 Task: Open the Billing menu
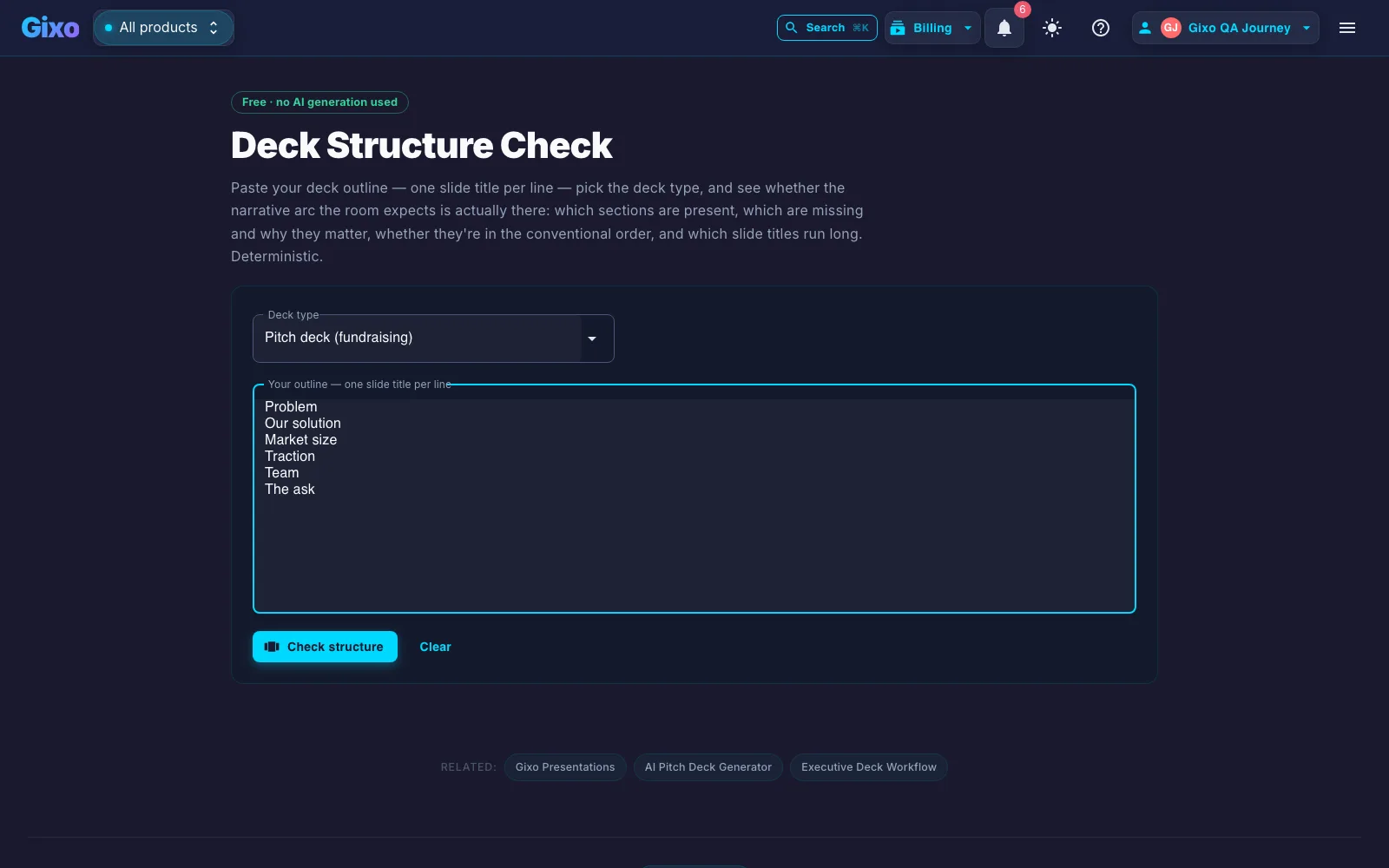pos(932,28)
